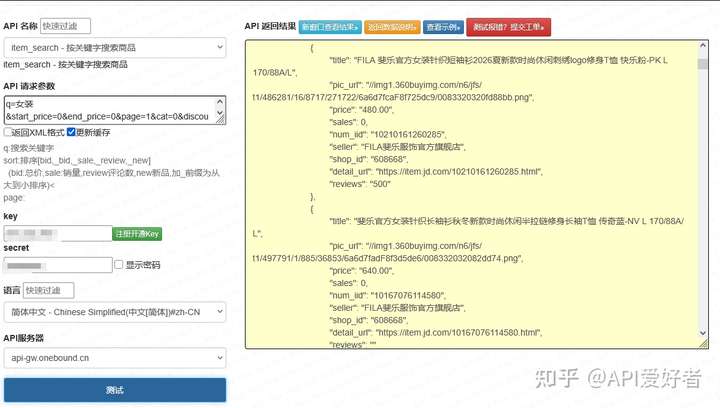
Task: Click the blue 查看示例 button
Action: pyautogui.click(x=443, y=27)
